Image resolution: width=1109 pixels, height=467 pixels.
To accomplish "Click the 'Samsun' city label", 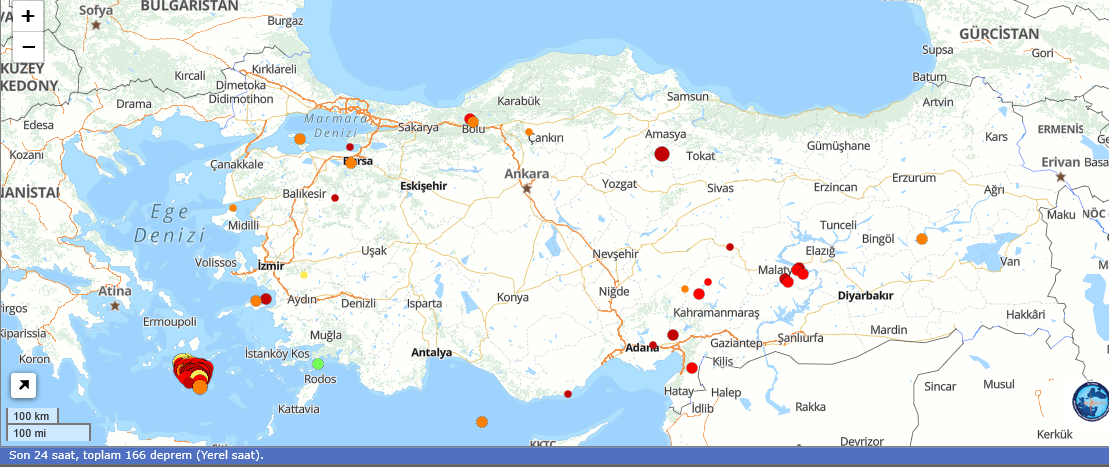I will pyautogui.click(x=687, y=97).
